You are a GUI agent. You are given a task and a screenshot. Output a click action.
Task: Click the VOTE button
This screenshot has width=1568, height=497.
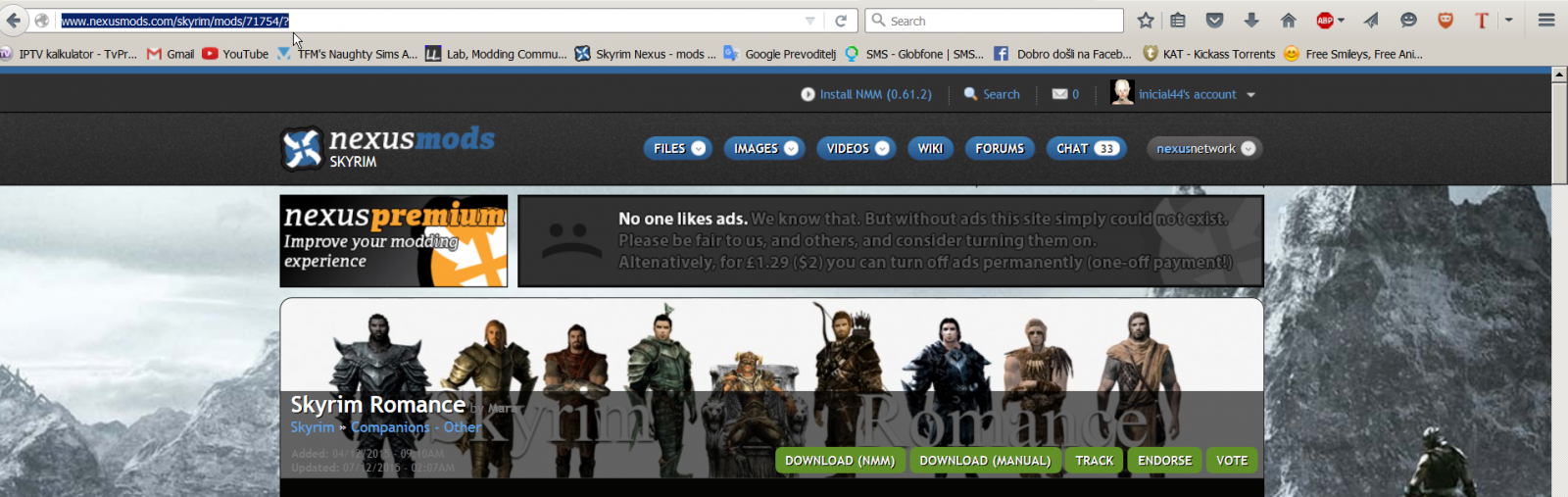pos(1232,461)
